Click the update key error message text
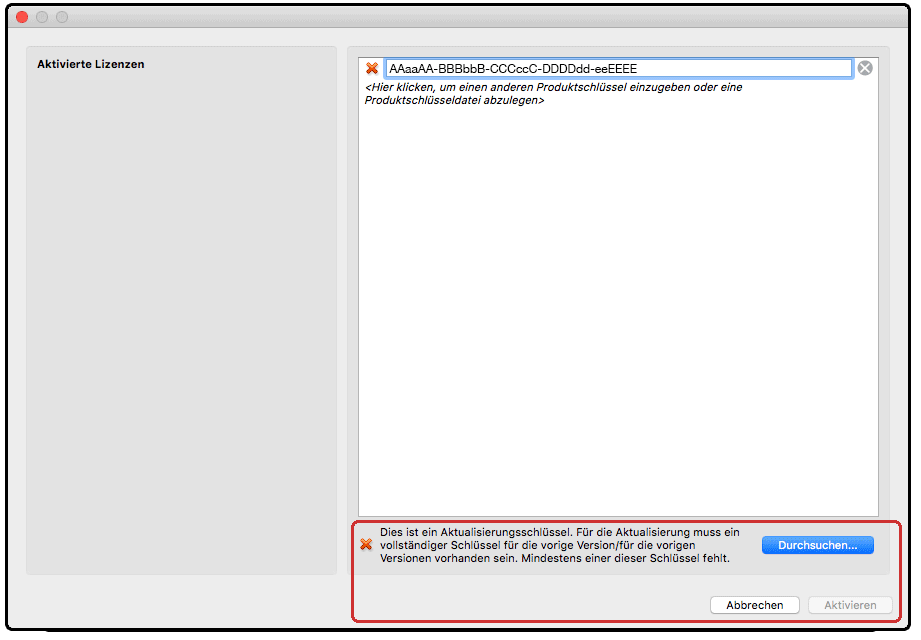Image resolution: width=921 pixels, height=640 pixels. click(560, 545)
